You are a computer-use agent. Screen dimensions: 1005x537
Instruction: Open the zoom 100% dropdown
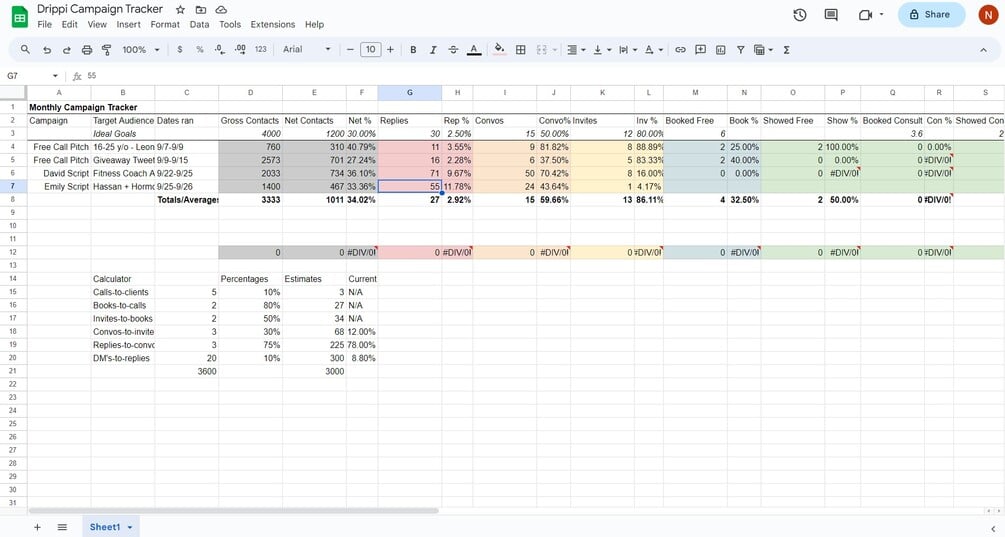point(140,49)
